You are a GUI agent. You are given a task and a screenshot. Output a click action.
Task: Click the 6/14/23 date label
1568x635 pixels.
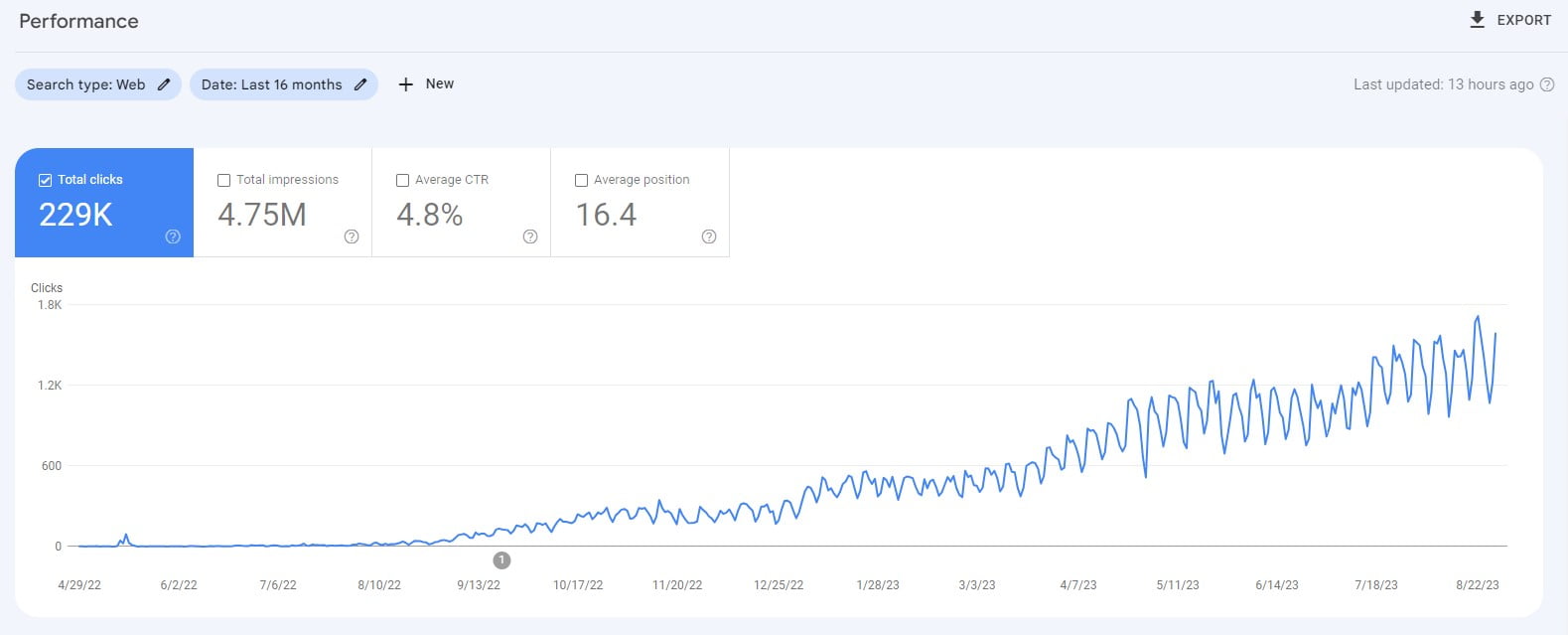pyautogui.click(x=1277, y=585)
